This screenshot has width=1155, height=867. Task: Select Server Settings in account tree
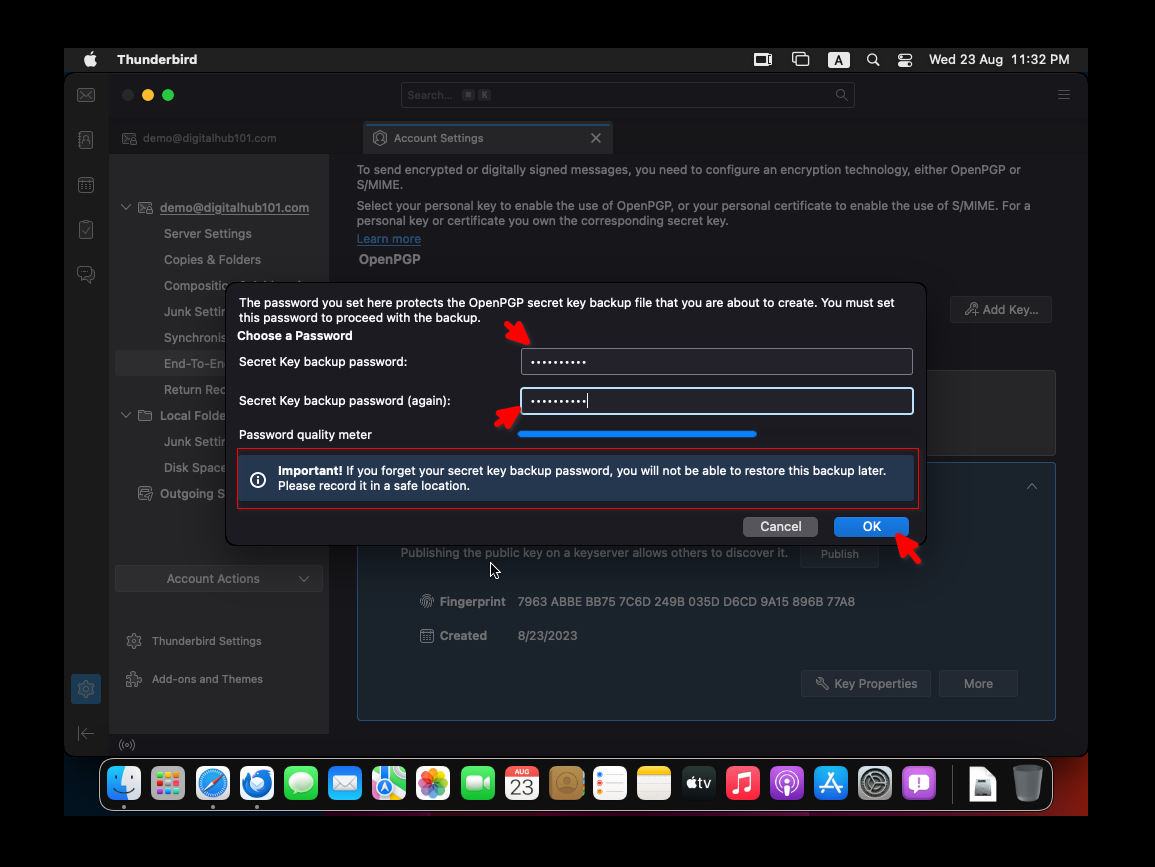click(208, 234)
